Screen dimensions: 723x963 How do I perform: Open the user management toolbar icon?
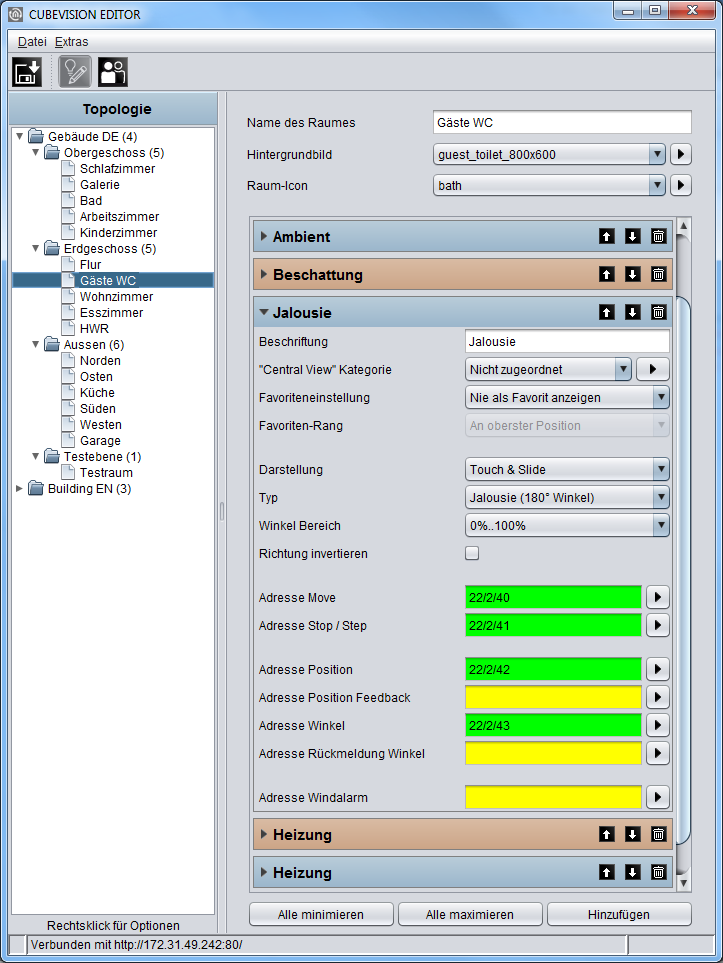click(113, 72)
